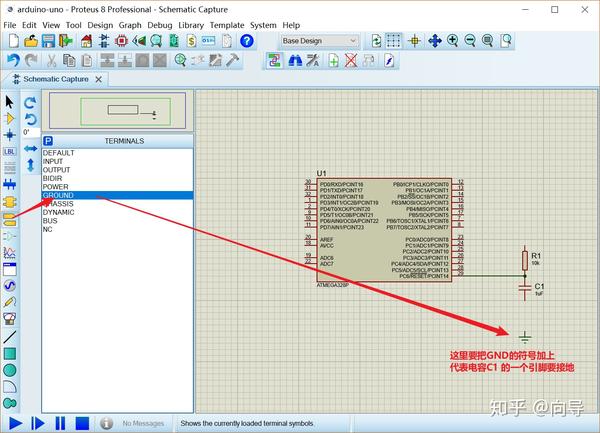Screen dimensions: 600x433
Task: Click the vertical mirror arrows icon
Action: (x=30, y=165)
